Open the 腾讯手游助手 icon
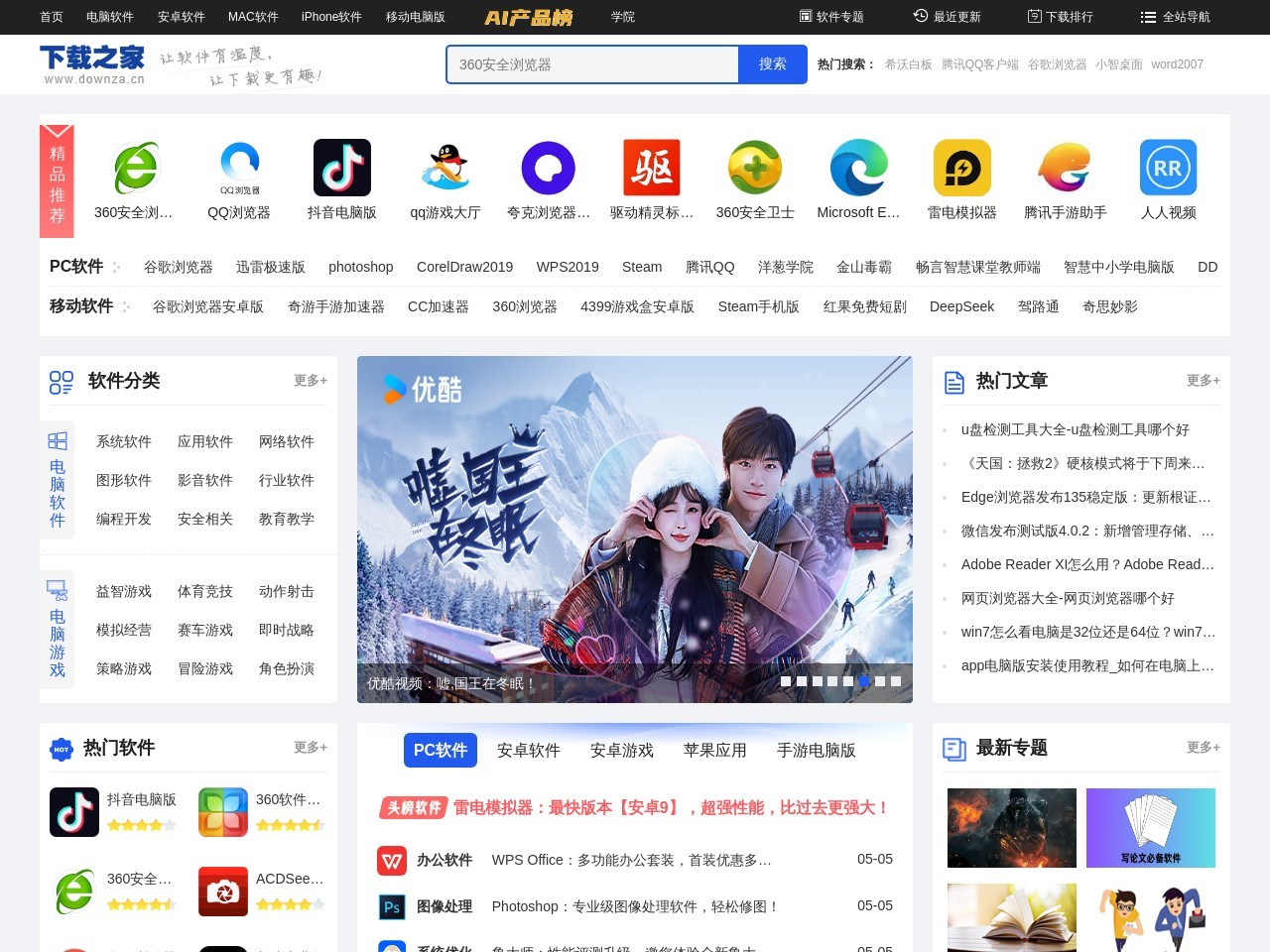Viewport: 1270px width, 952px height. [1065, 168]
